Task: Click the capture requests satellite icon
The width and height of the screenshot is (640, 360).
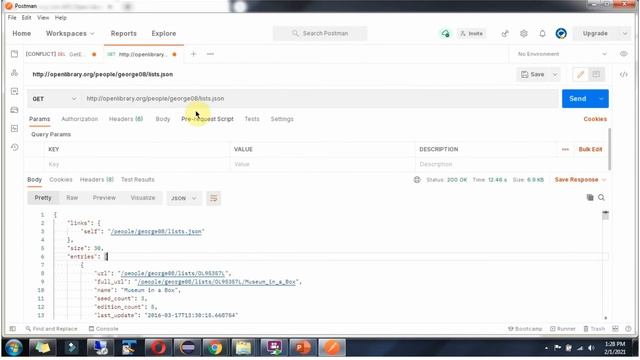Action: 505,33
